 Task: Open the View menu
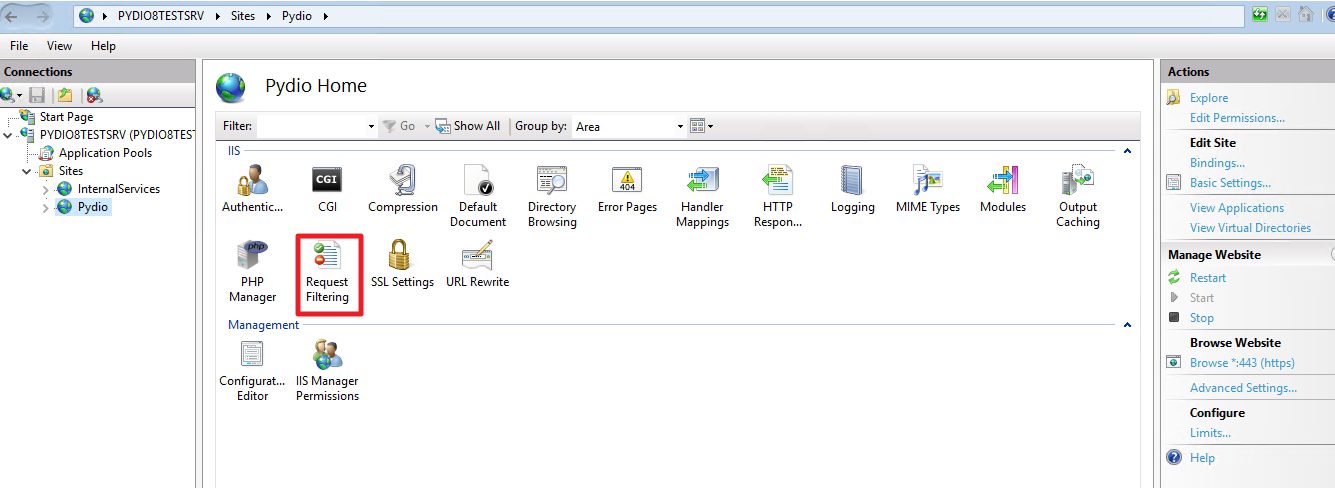coord(59,46)
